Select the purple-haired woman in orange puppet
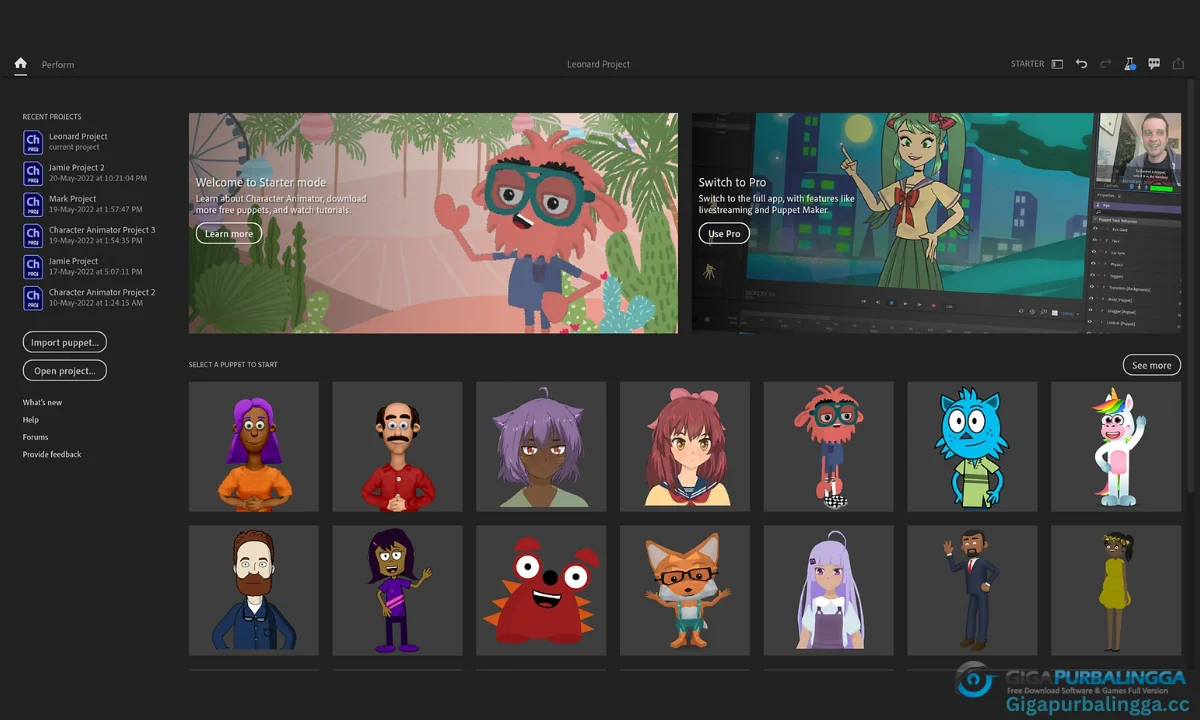The image size is (1200, 720). tap(254, 447)
